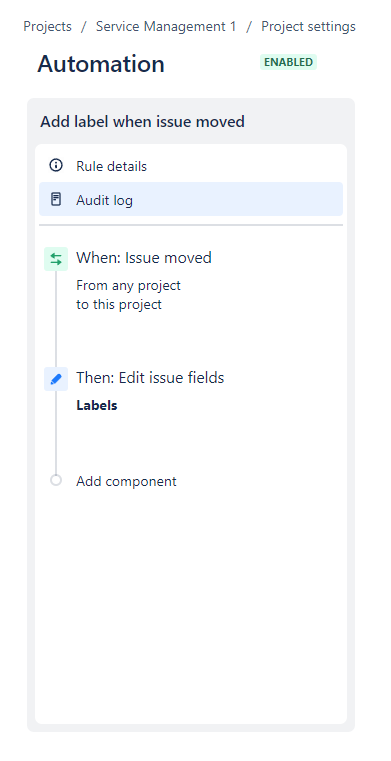
Task: Select the 'When: Issue moved' trigger
Action: (x=144, y=258)
